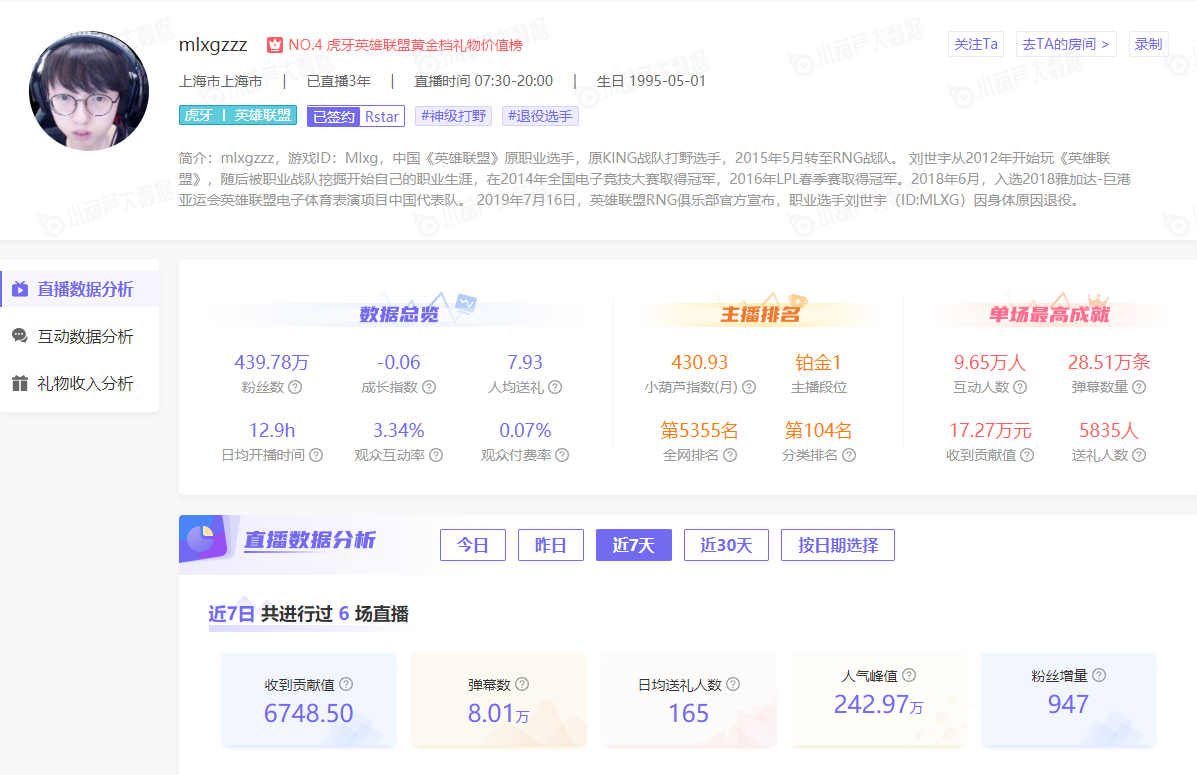Click the help icon in the 日均送礼人数 card

[733, 684]
